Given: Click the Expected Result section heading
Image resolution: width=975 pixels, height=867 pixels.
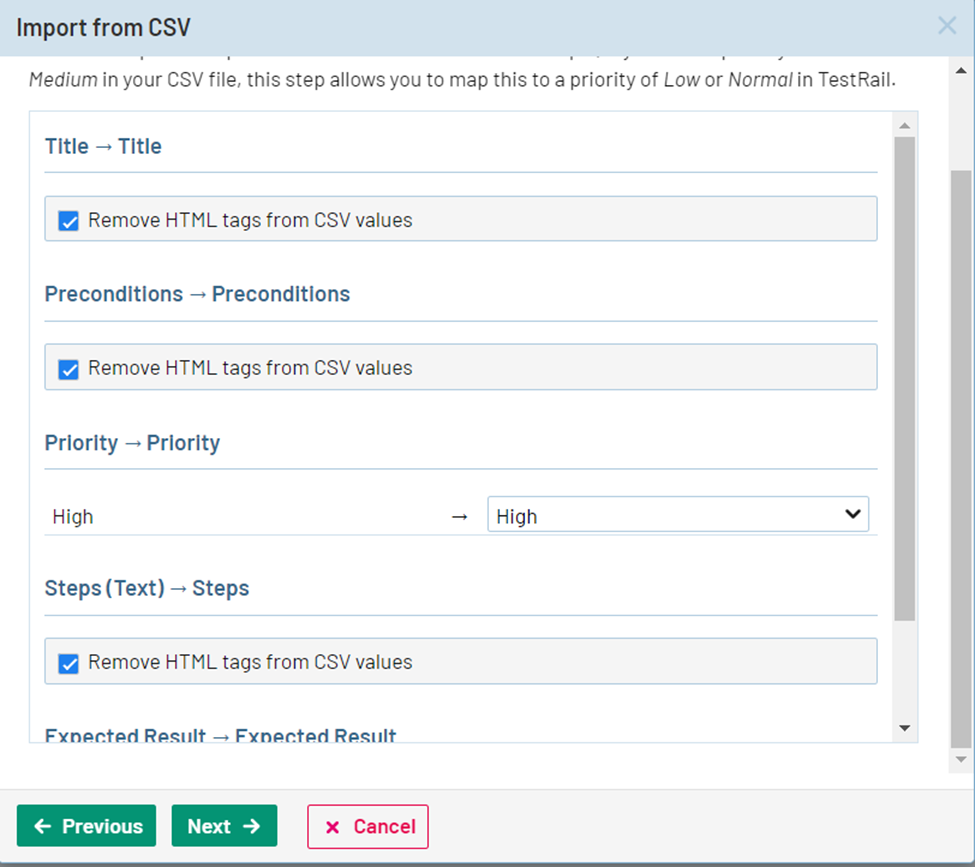Looking at the screenshot, I should coord(220,736).
